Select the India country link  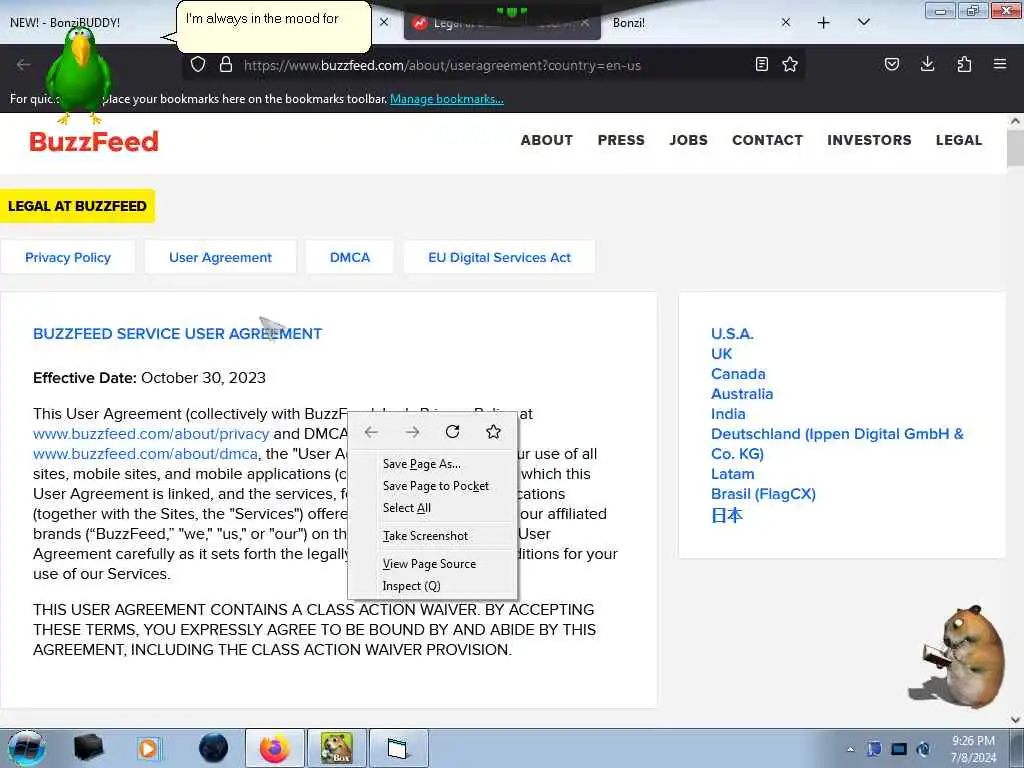point(728,414)
